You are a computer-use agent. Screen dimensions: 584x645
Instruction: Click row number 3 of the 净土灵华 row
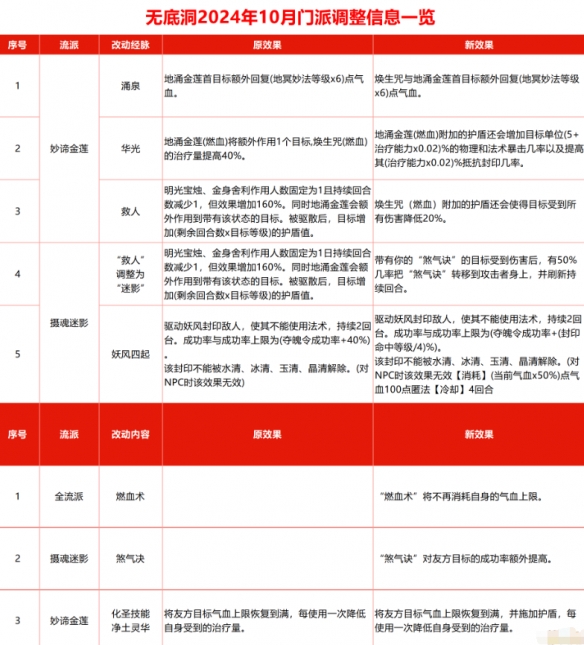(17, 621)
